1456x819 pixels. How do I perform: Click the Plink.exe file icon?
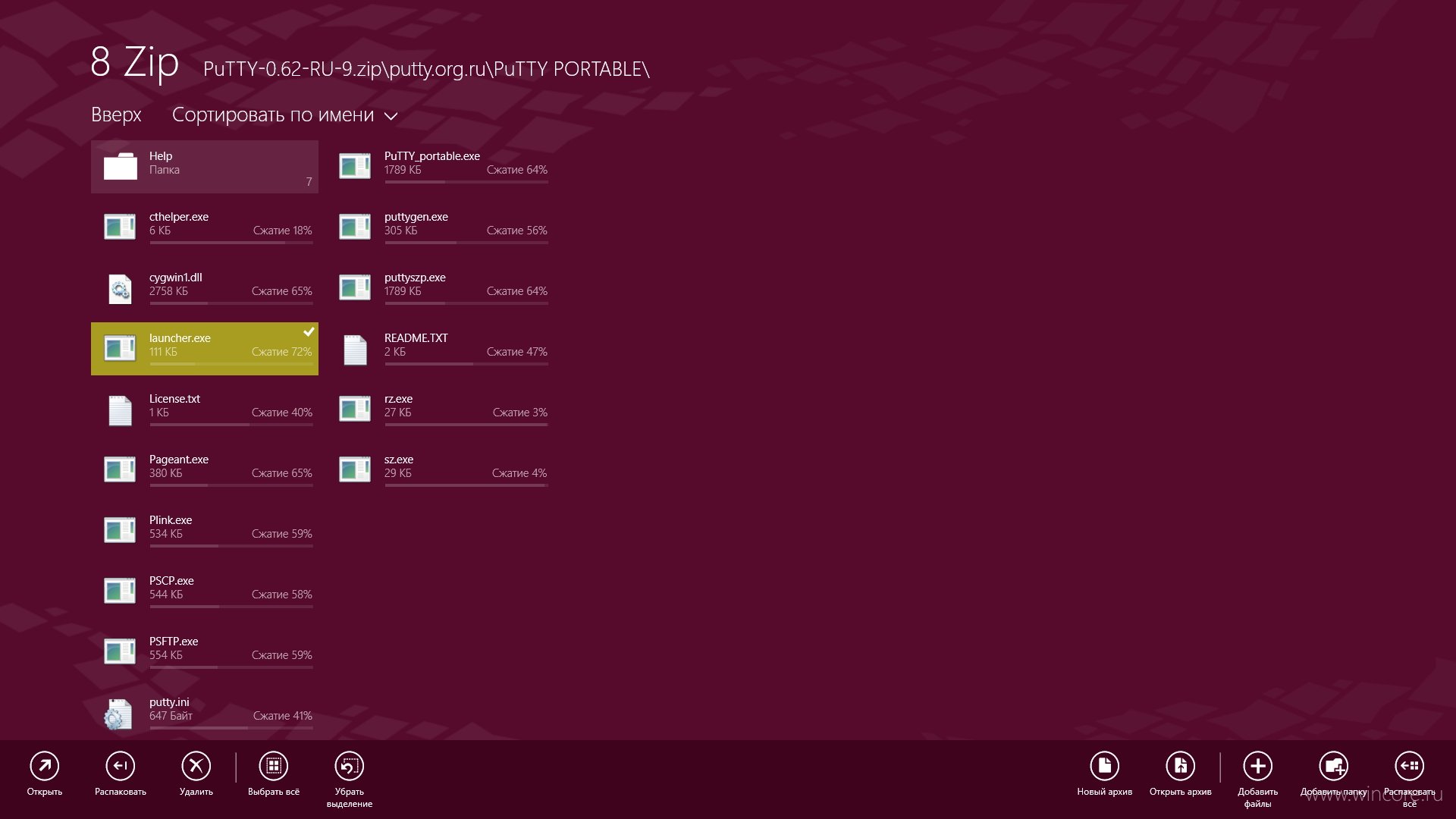120,529
